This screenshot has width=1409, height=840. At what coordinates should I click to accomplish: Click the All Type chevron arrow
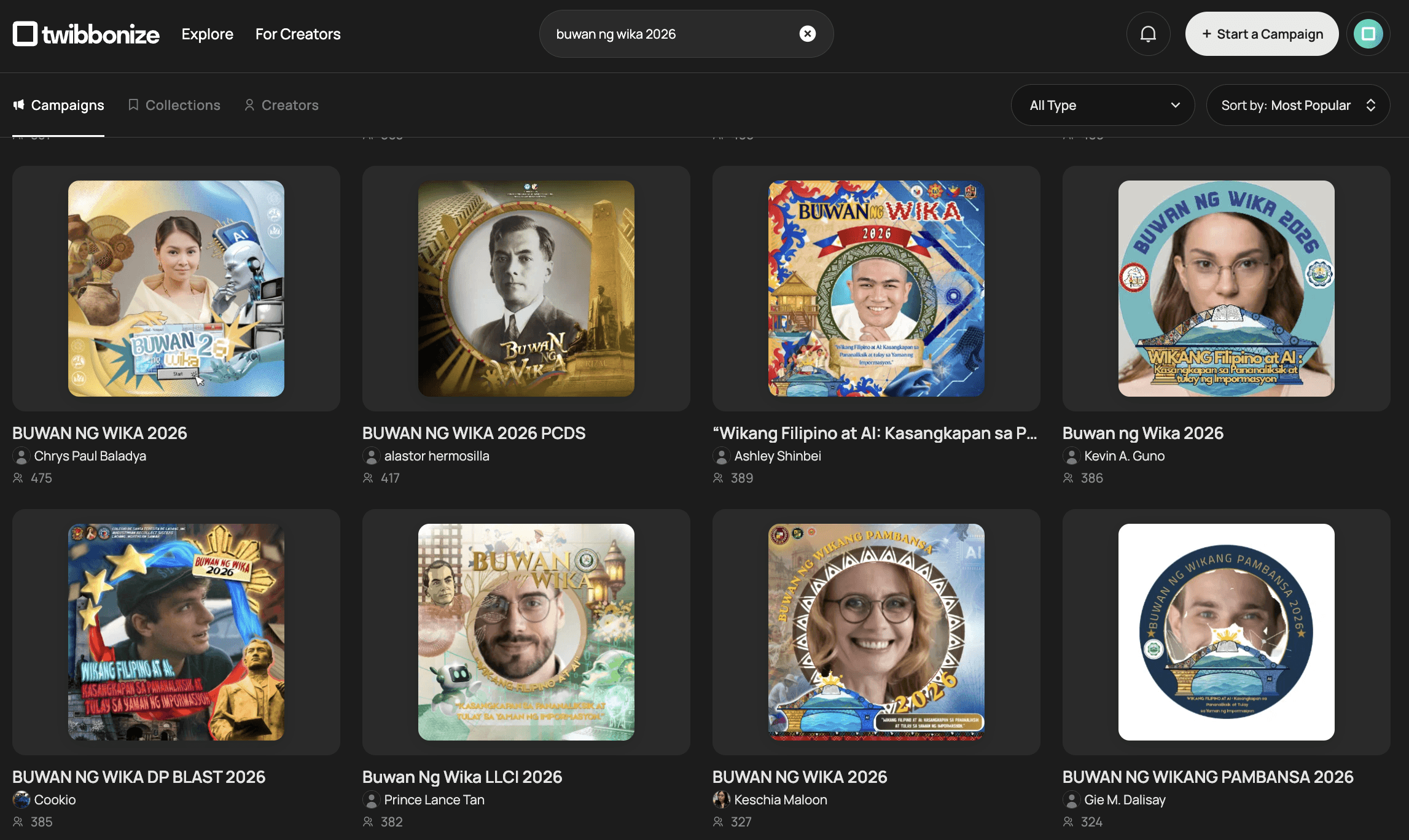coord(1176,105)
